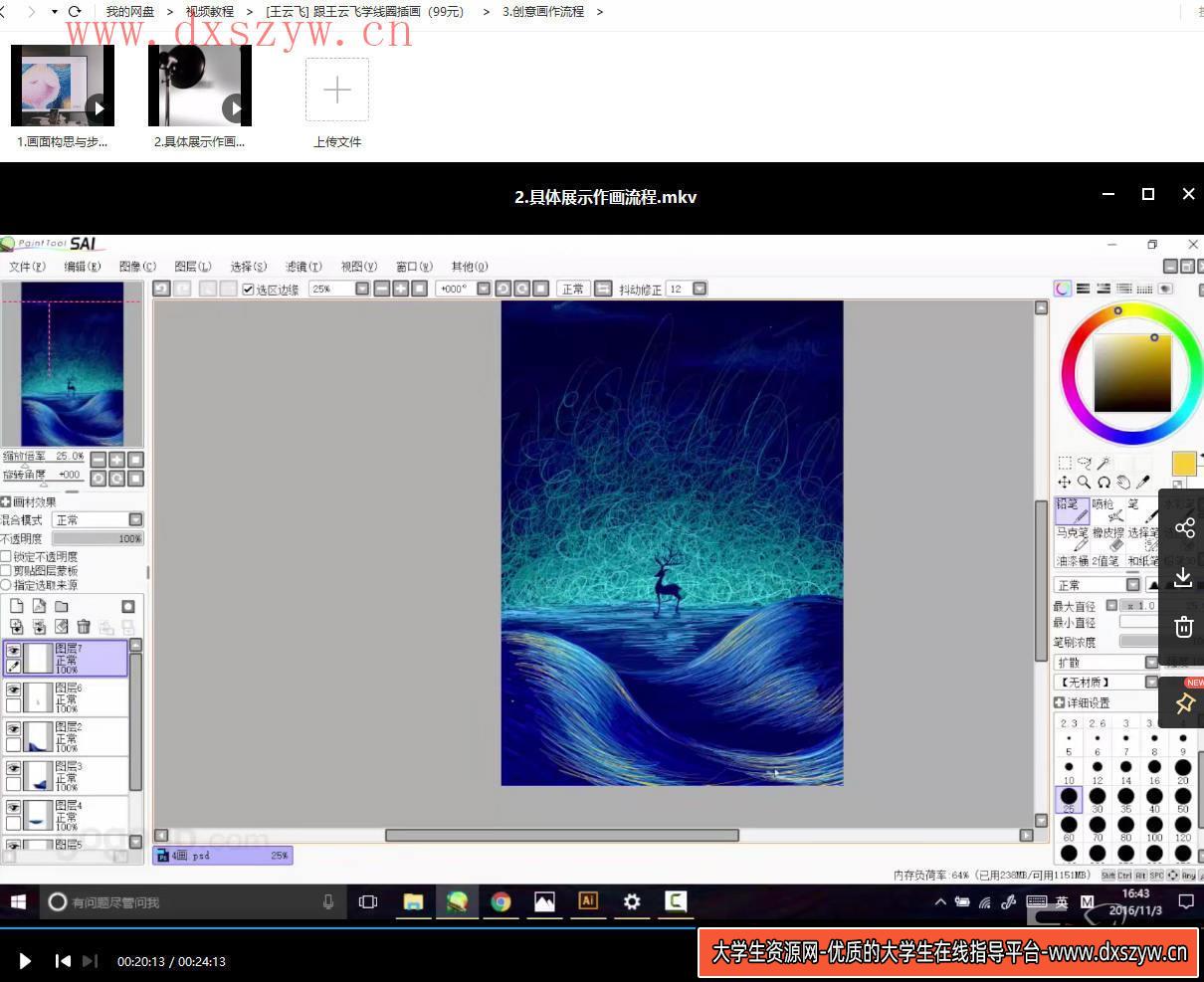Viewport: 1204px width, 982px height.
Task: Open the 视图(V) menu
Action: (x=358, y=267)
